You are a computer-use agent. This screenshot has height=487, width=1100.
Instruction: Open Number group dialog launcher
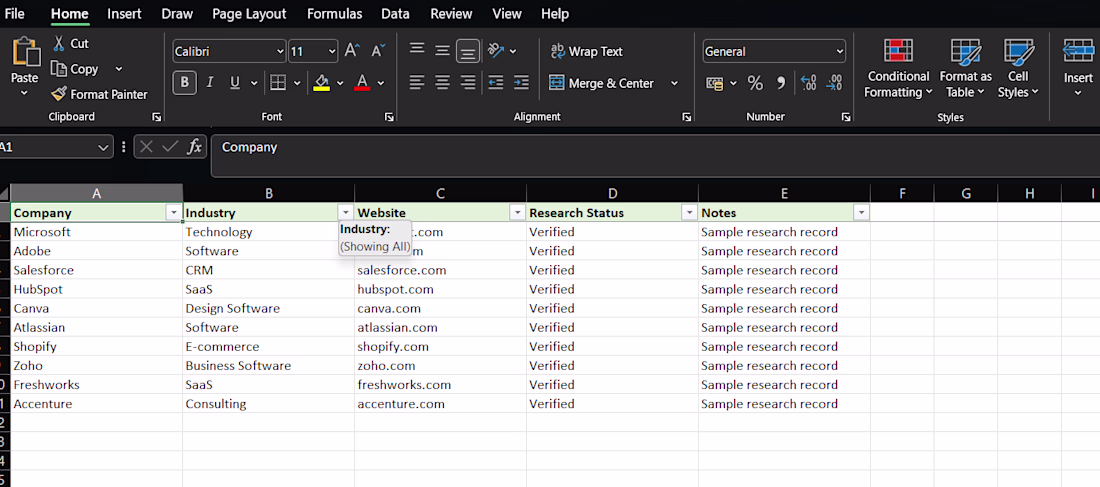847,117
